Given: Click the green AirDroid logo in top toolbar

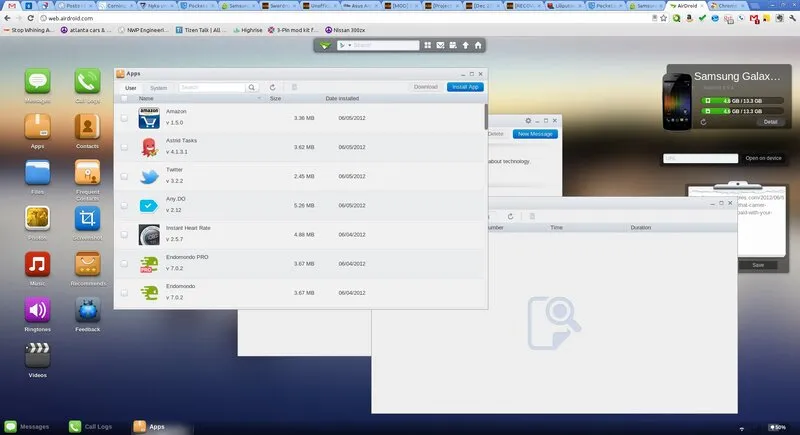Looking at the screenshot, I should (x=325, y=45).
